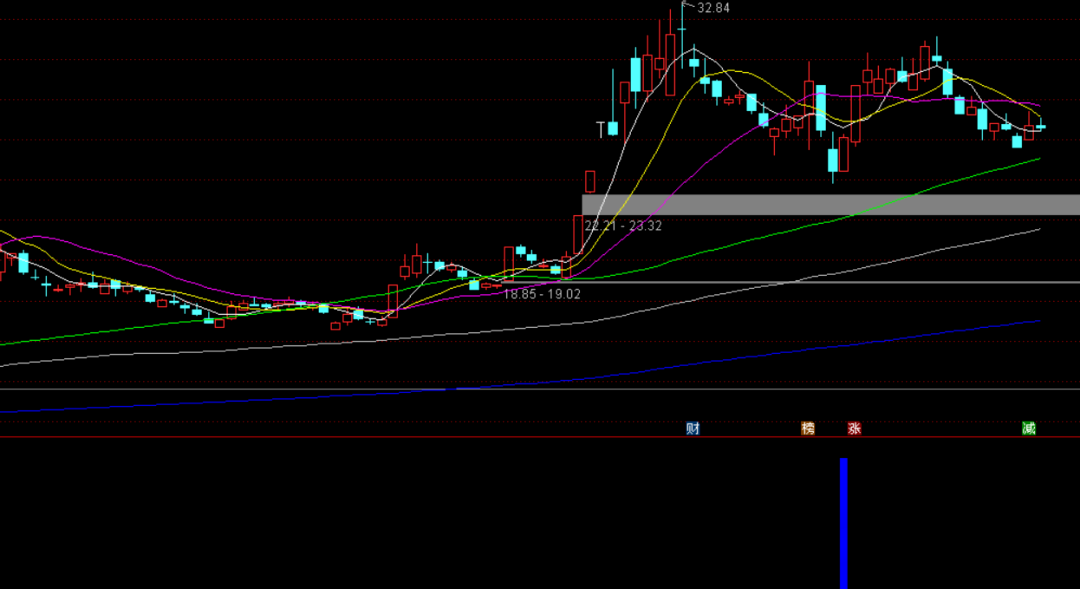Click the tall blue bar in indicator panel
The image size is (1080, 589).
(x=844, y=523)
